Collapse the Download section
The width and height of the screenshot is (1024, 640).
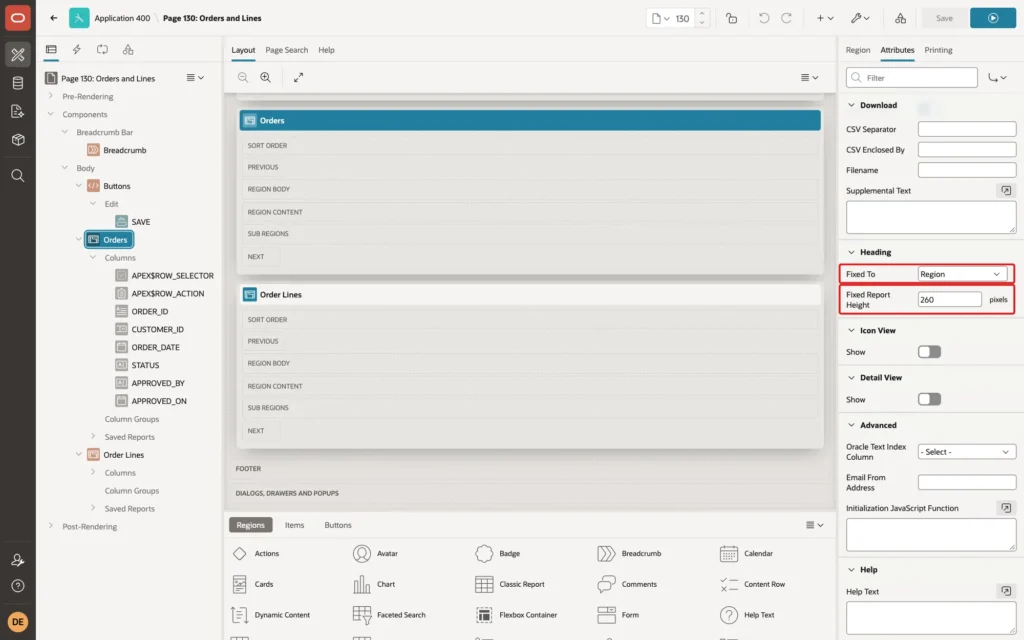851,105
